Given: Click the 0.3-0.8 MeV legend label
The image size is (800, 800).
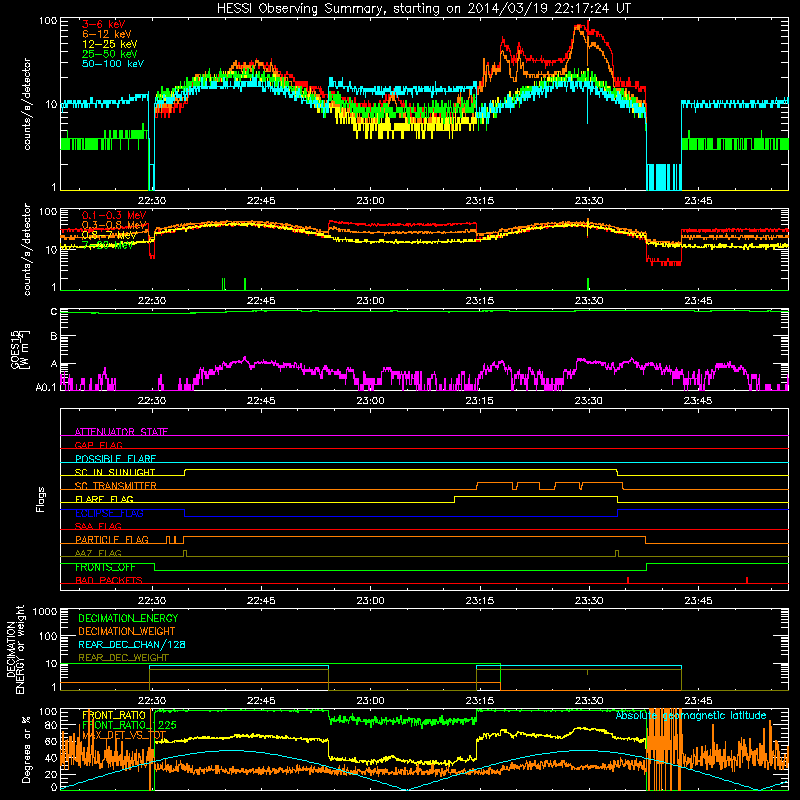Looking at the screenshot, I should 114,225.
